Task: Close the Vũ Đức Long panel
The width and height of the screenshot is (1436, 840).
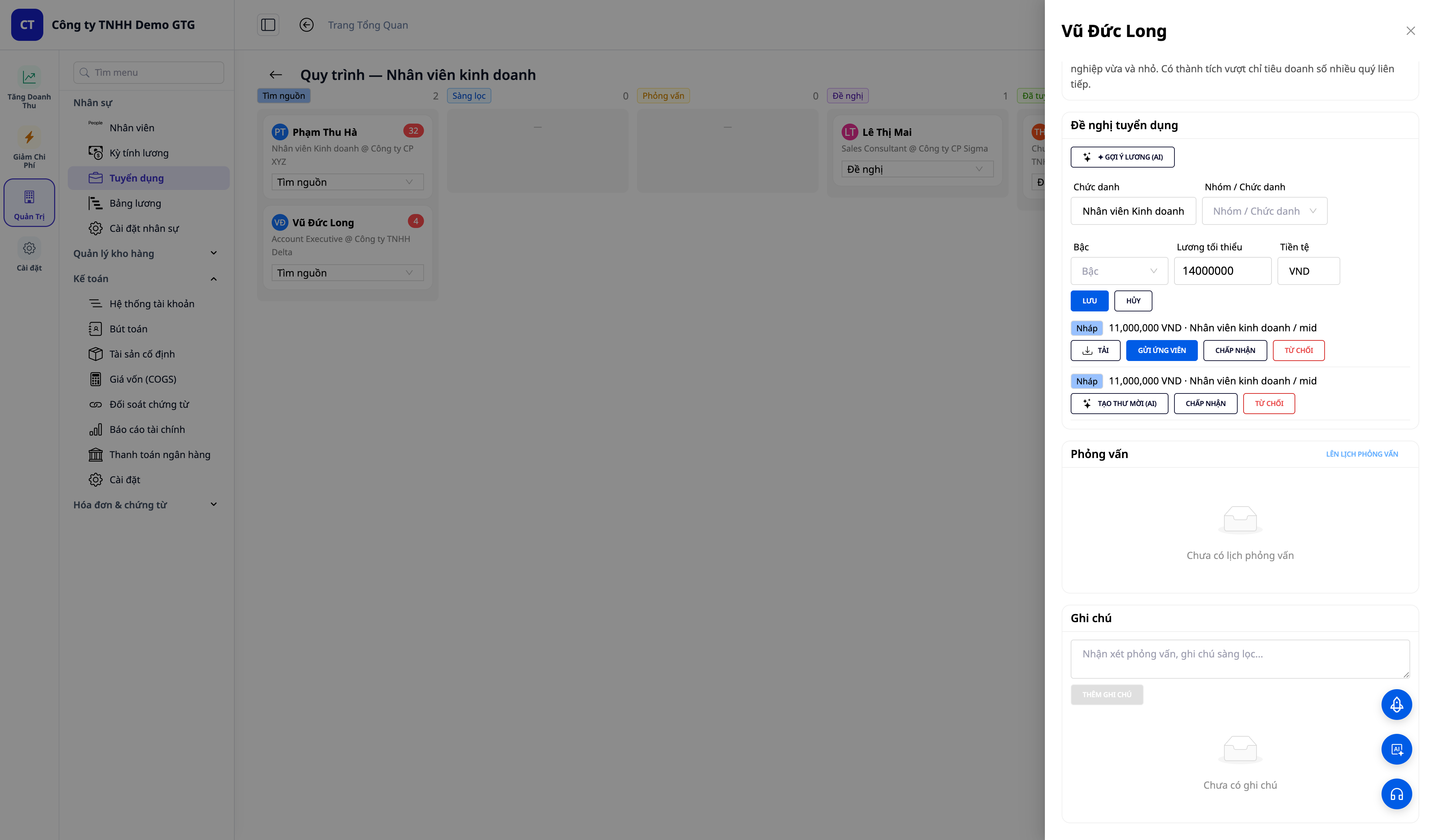Action: [x=1411, y=31]
